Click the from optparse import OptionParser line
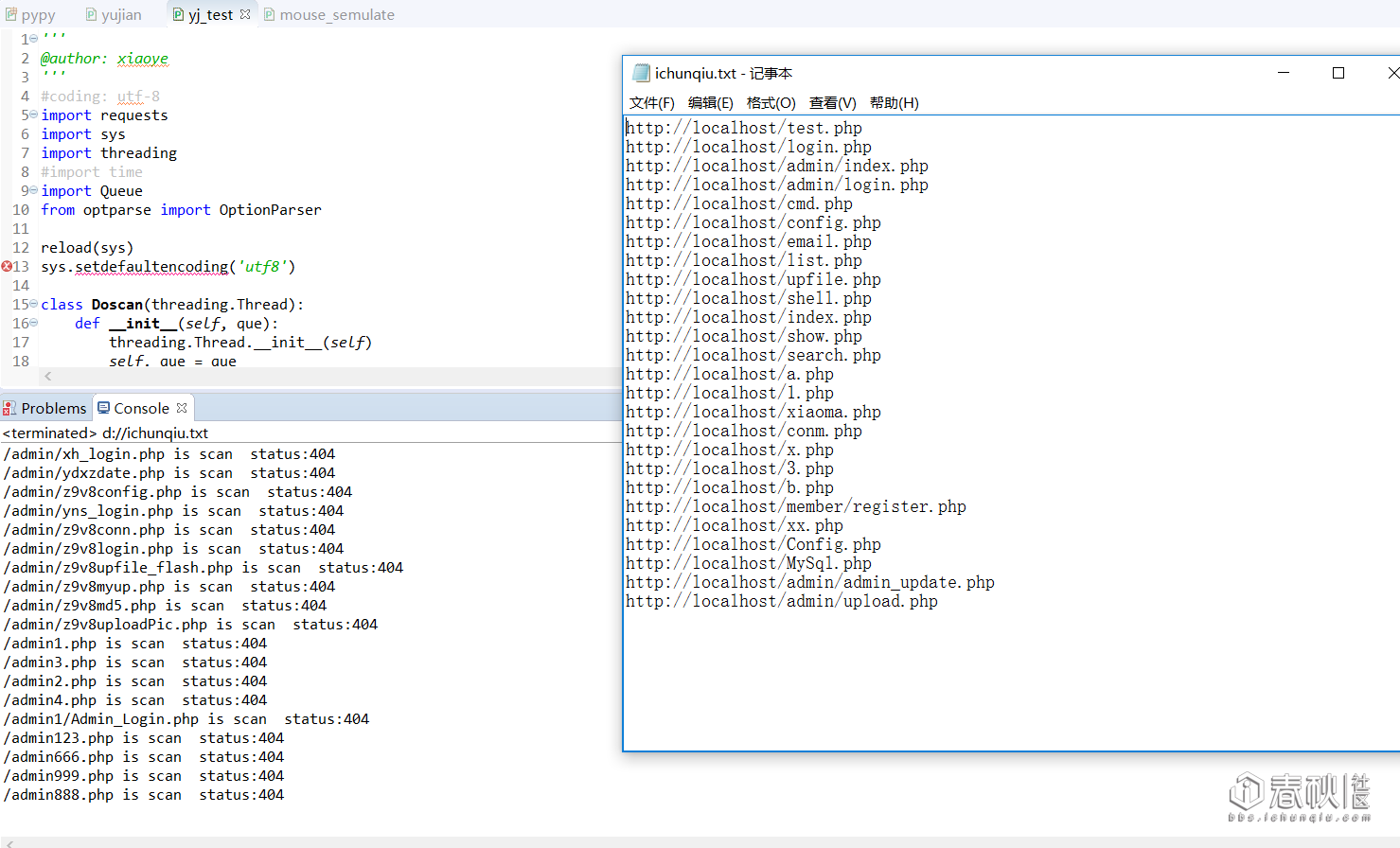 click(181, 209)
